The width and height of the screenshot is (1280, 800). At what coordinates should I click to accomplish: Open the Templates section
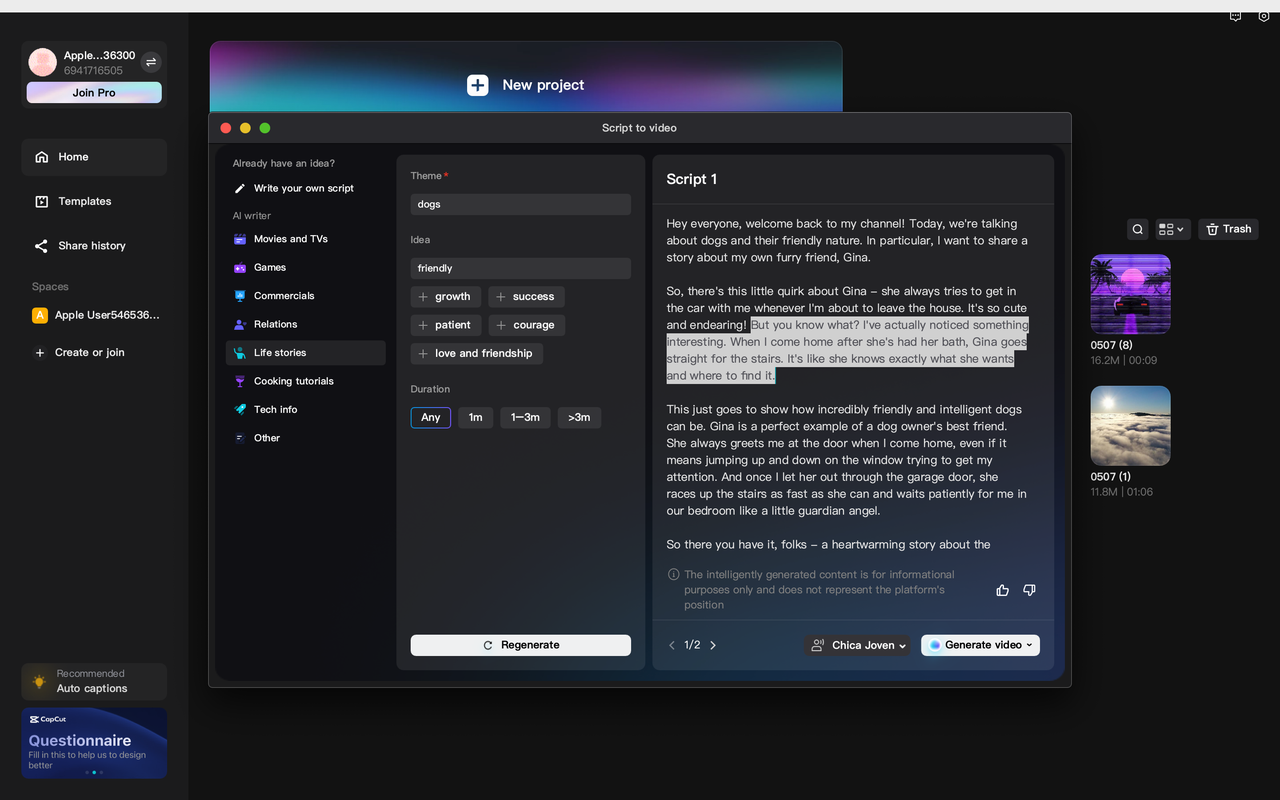coord(84,201)
